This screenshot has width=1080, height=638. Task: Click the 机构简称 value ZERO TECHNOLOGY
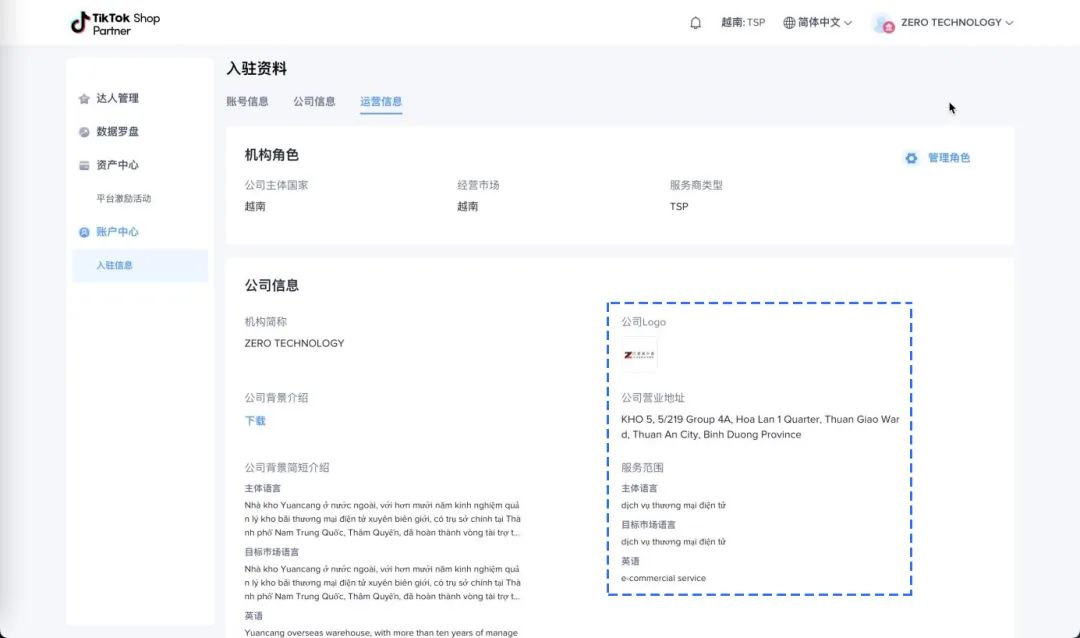coord(294,343)
